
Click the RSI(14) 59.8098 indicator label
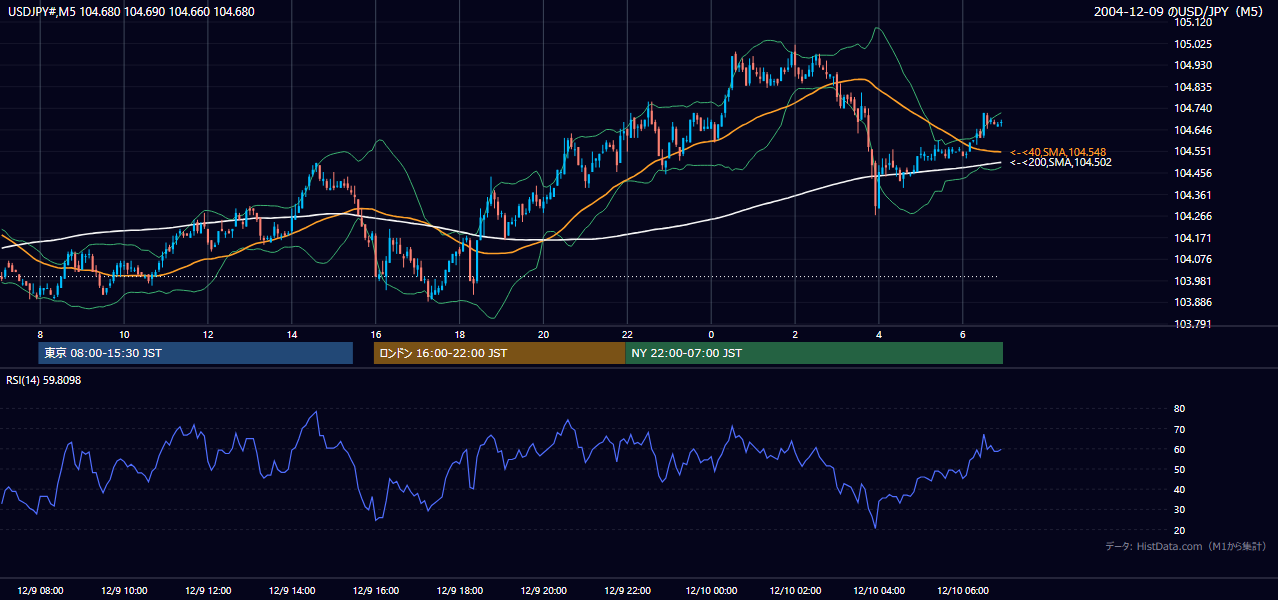(44, 380)
